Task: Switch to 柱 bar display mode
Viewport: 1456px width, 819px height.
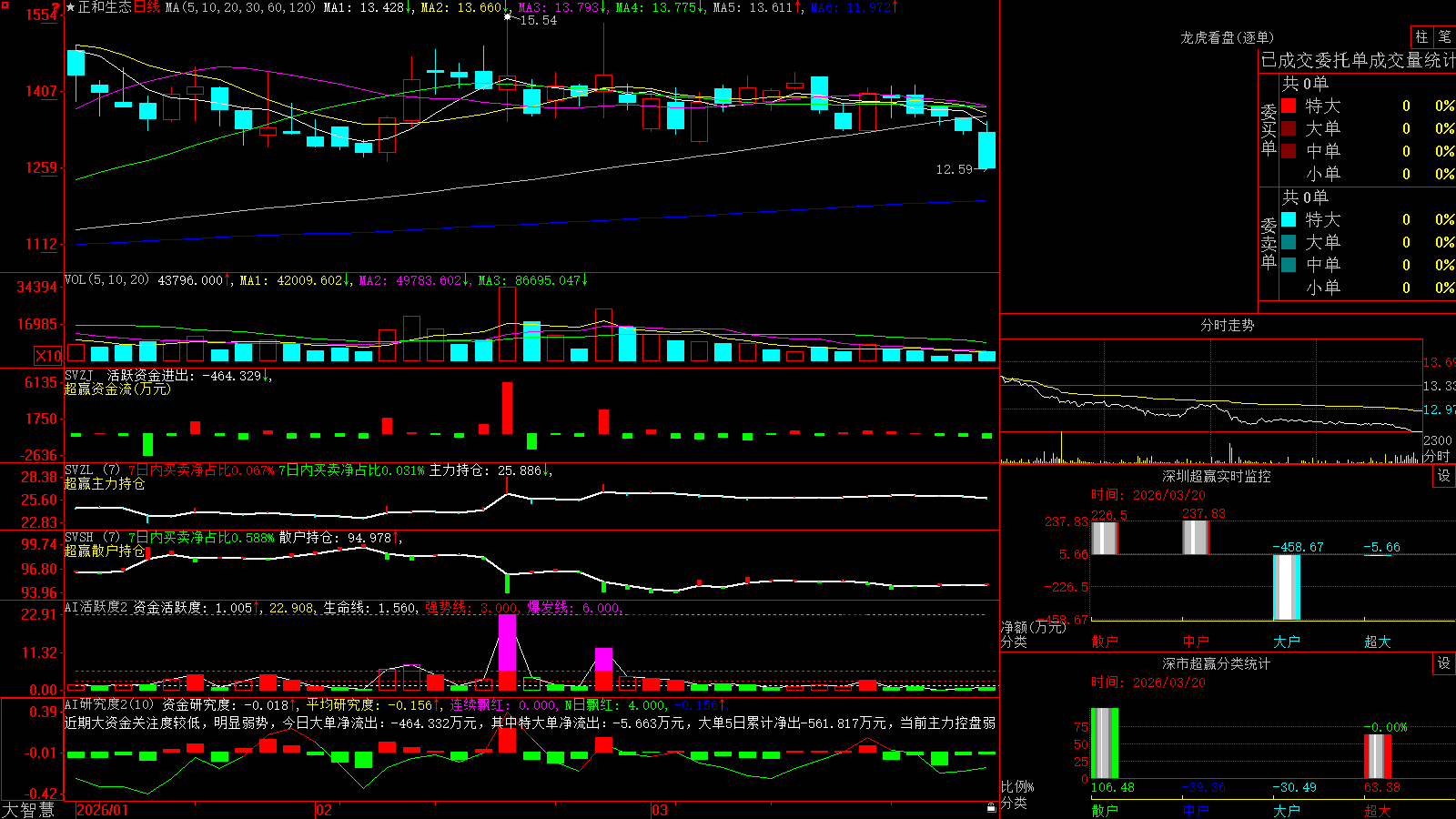Action: tap(1421, 36)
